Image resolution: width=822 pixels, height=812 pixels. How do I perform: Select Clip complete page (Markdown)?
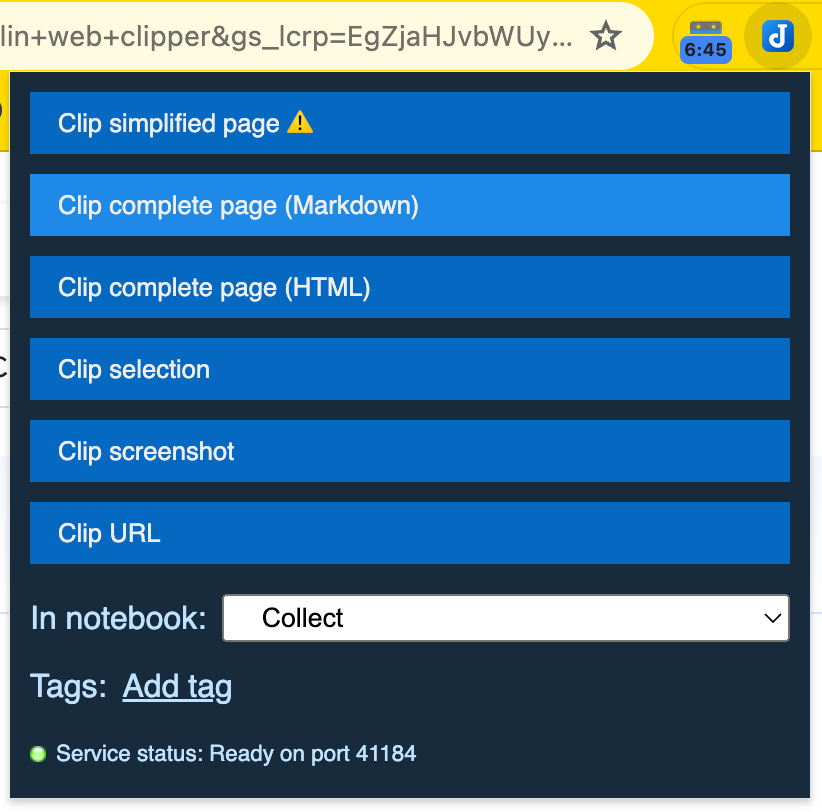click(410, 205)
